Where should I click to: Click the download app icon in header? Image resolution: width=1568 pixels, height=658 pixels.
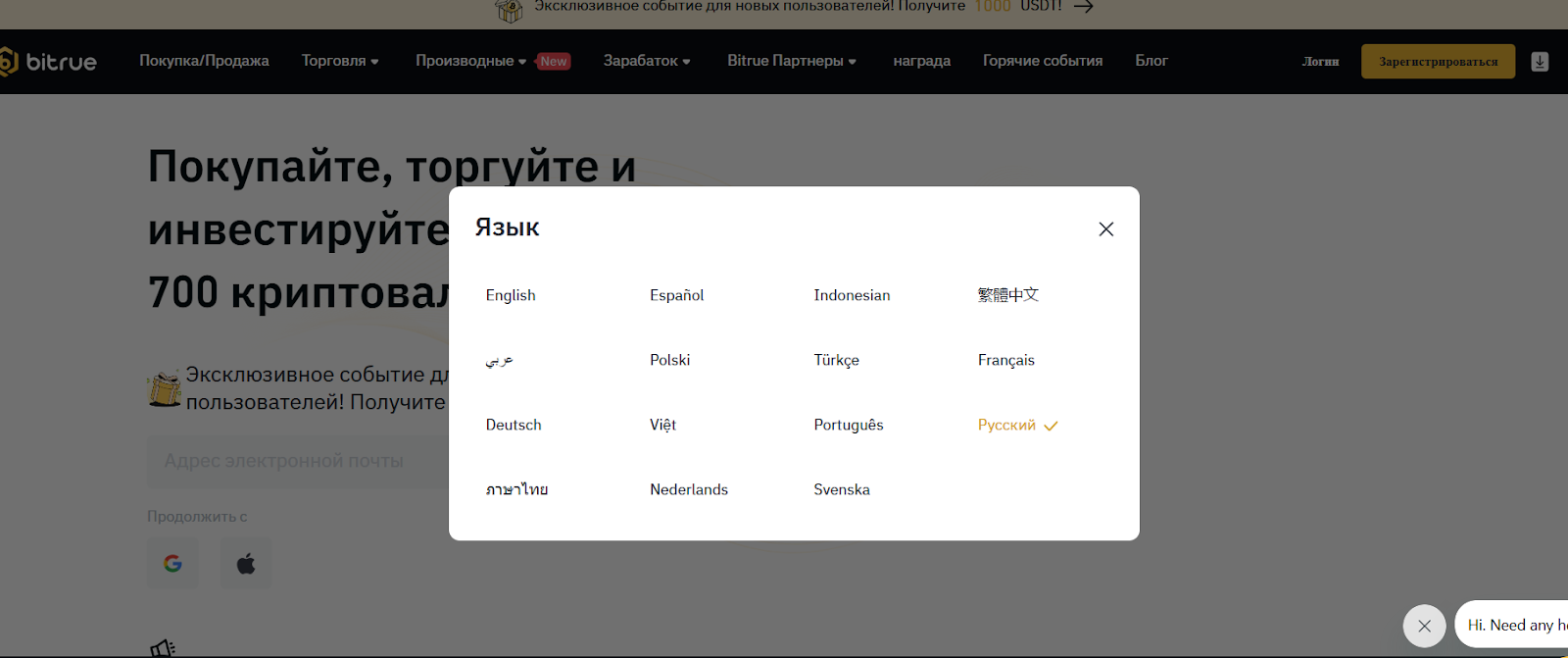tap(1540, 62)
